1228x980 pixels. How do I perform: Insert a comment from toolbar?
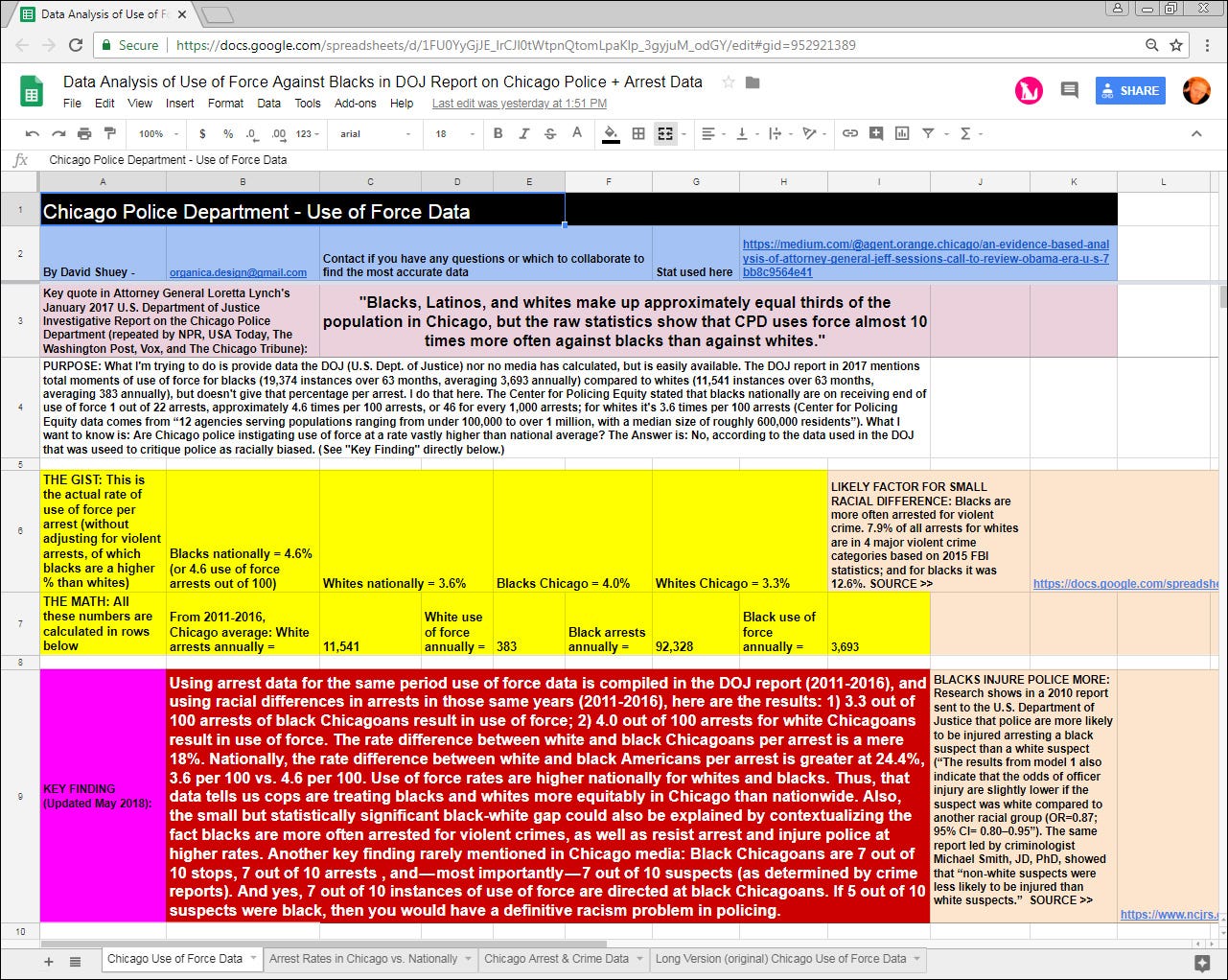pyautogui.click(x=876, y=133)
